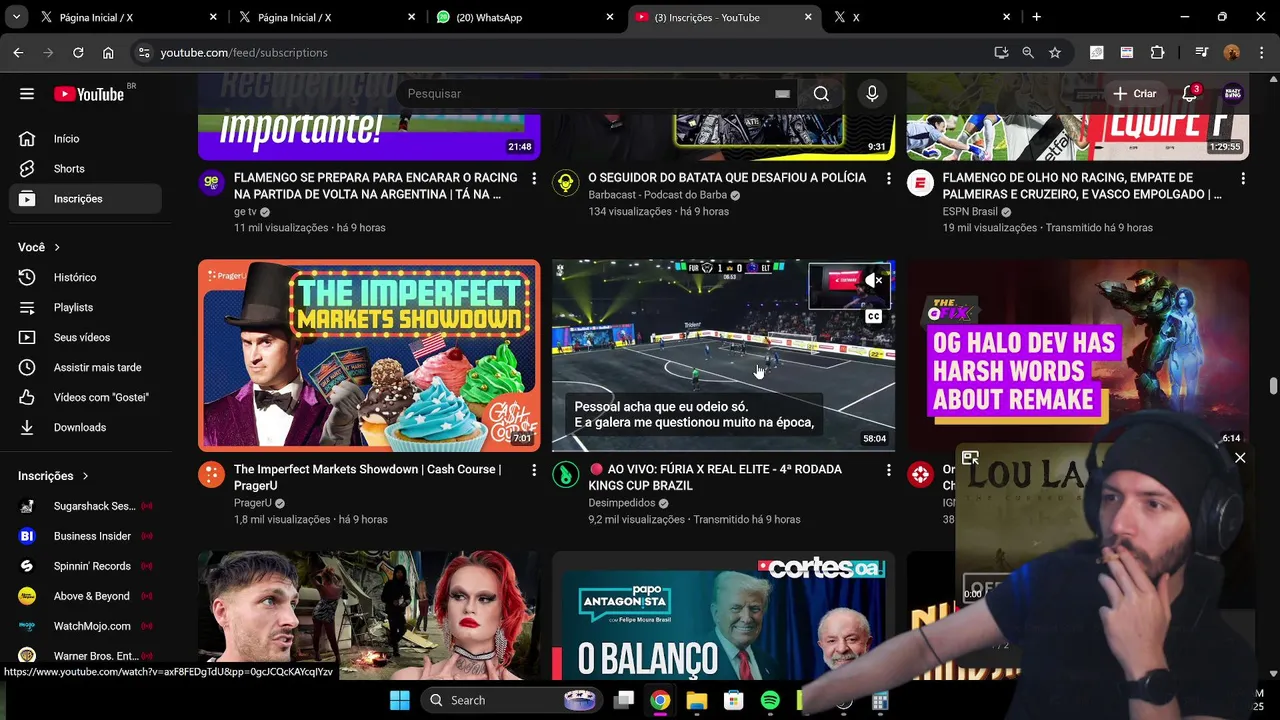Open the Barbacast - Podcast do Barba channel name
The image size is (1280, 720).
657,195
